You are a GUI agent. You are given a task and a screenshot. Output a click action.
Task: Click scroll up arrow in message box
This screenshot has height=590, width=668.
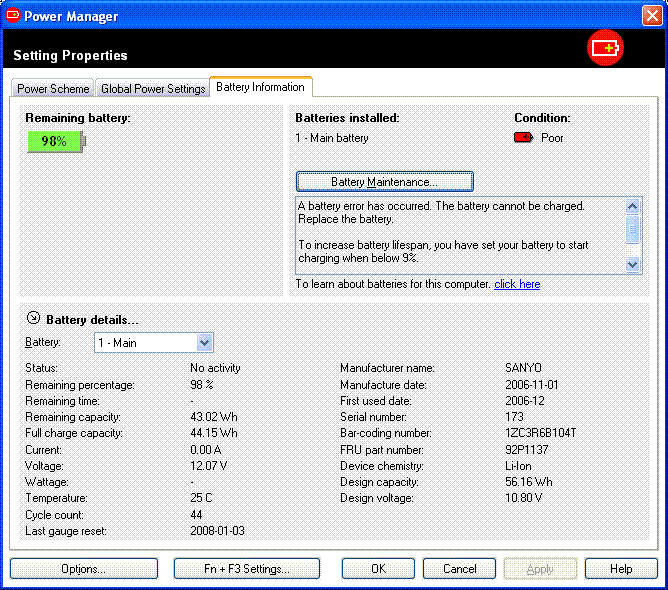tap(633, 207)
